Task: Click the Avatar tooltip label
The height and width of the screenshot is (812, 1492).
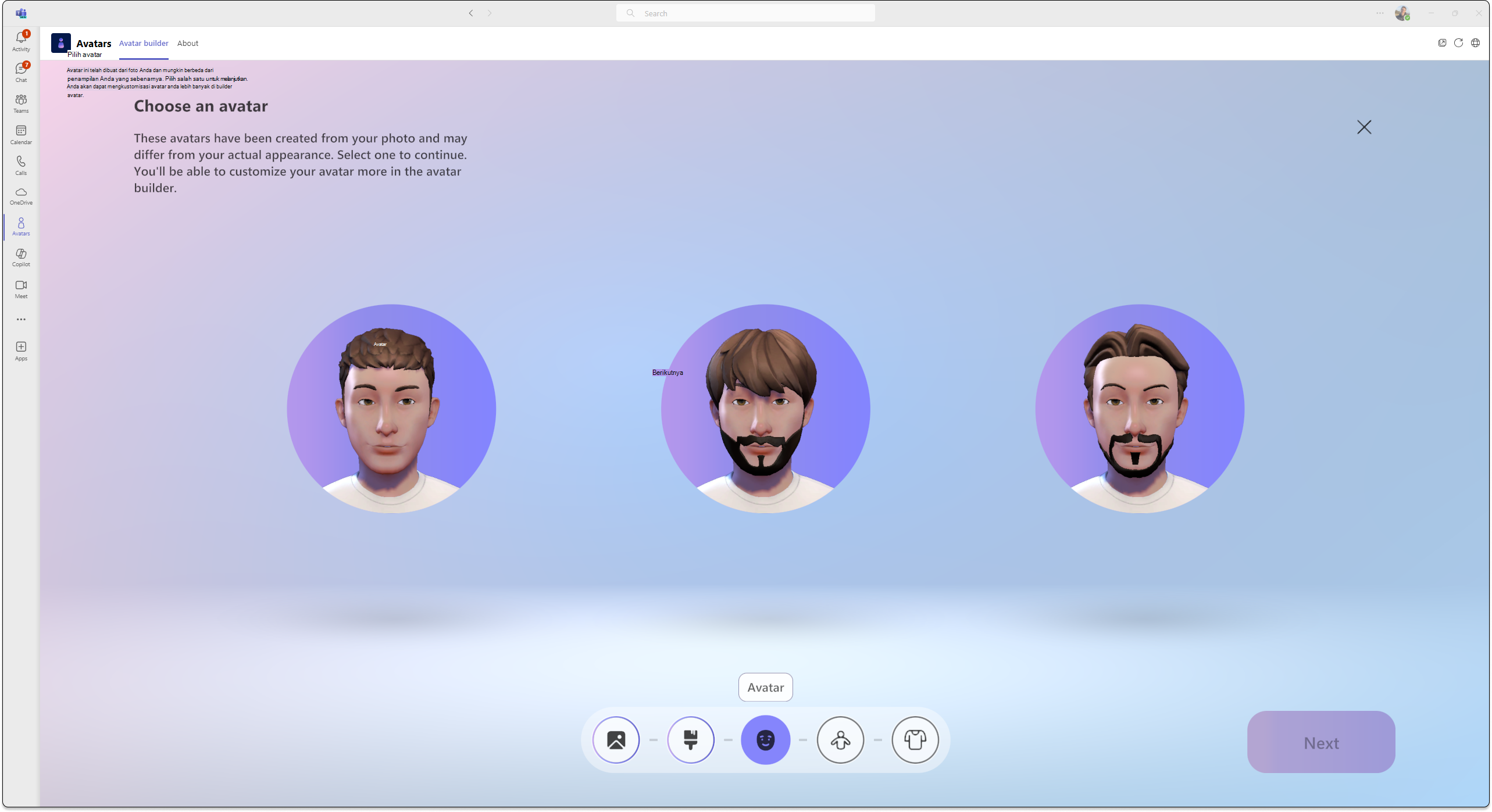Action: tap(765, 687)
